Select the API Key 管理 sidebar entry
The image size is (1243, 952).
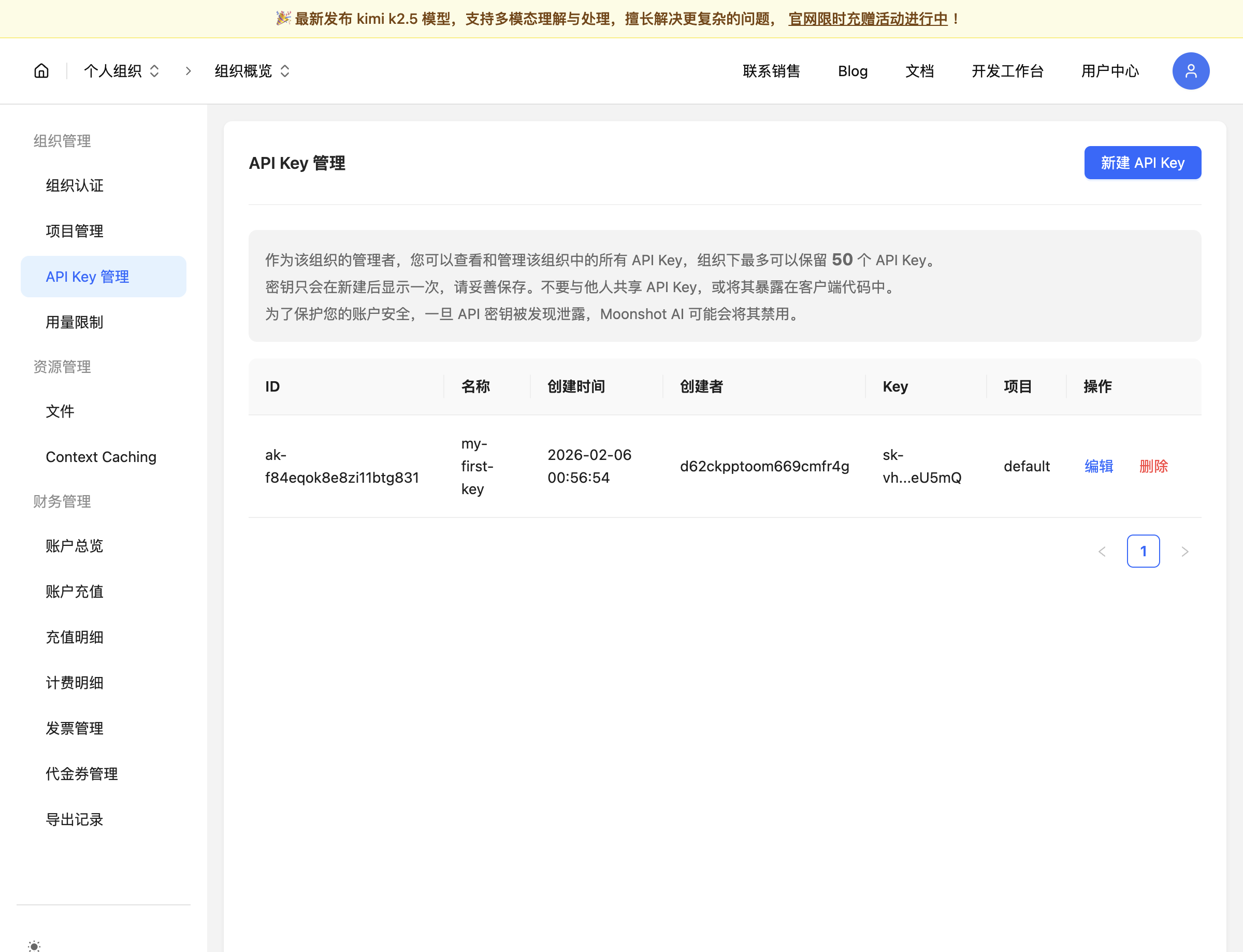(x=87, y=277)
